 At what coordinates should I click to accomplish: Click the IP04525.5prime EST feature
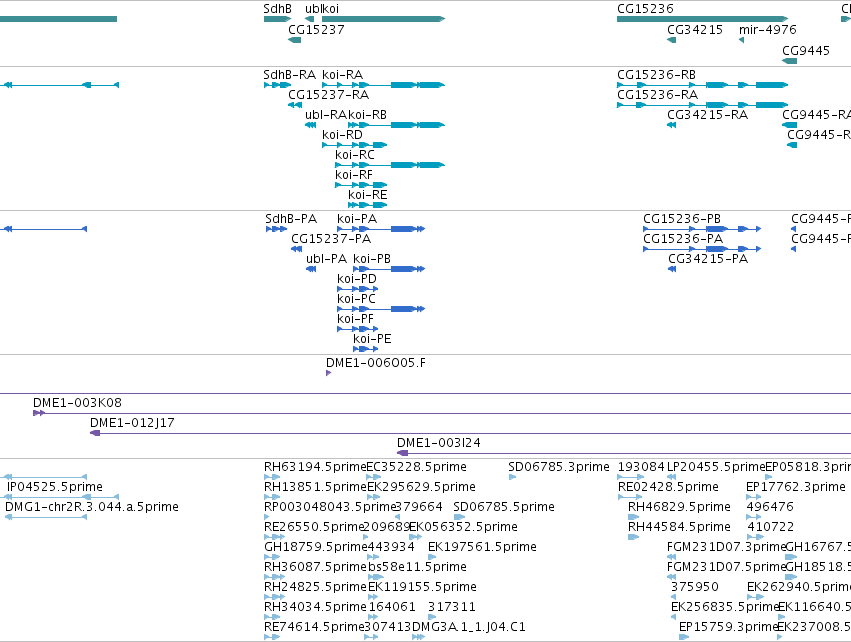click(x=62, y=497)
